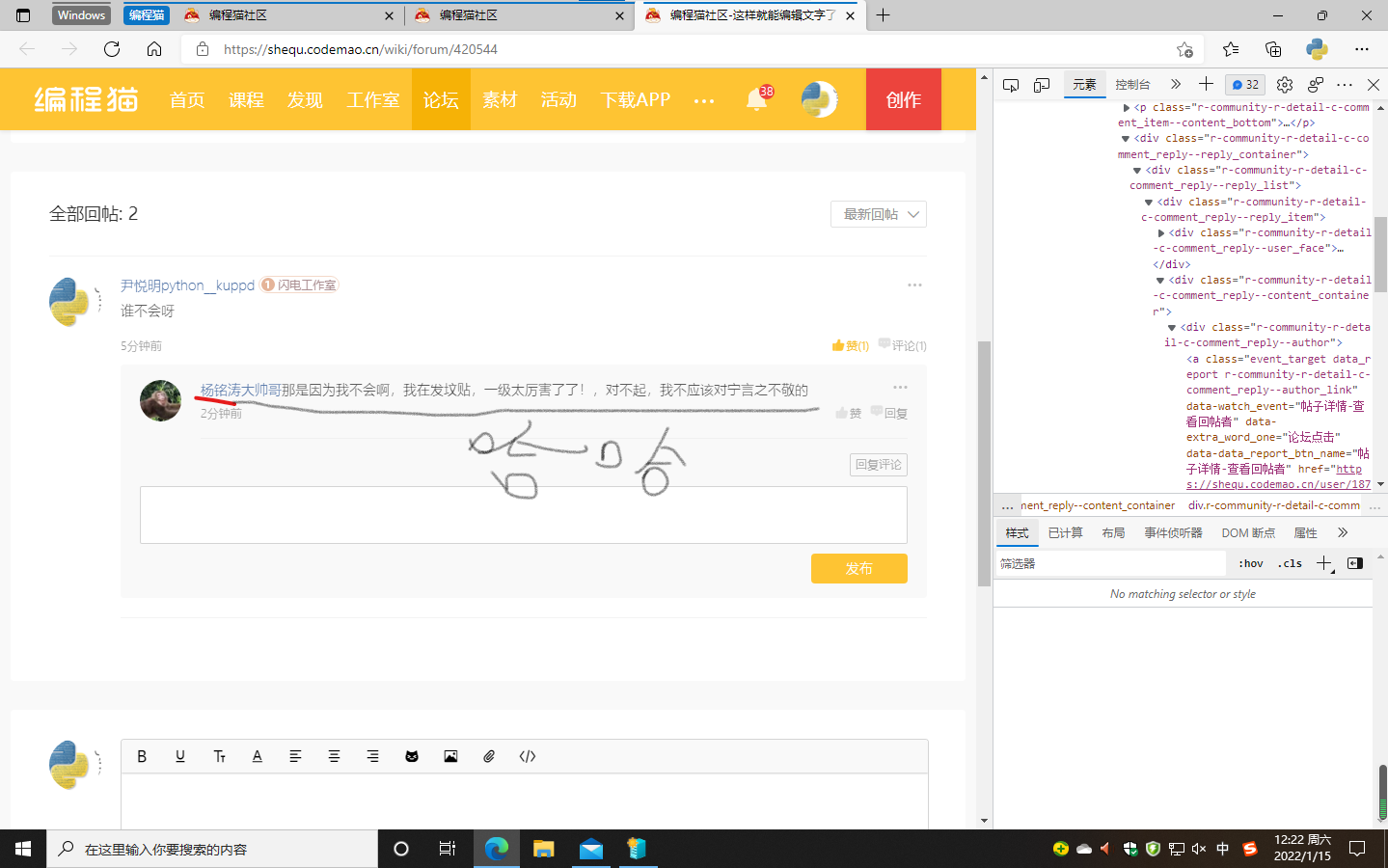Like the comment by 尹悦明python__kuppd
Screen dimensions: 1388x868
coord(851,345)
